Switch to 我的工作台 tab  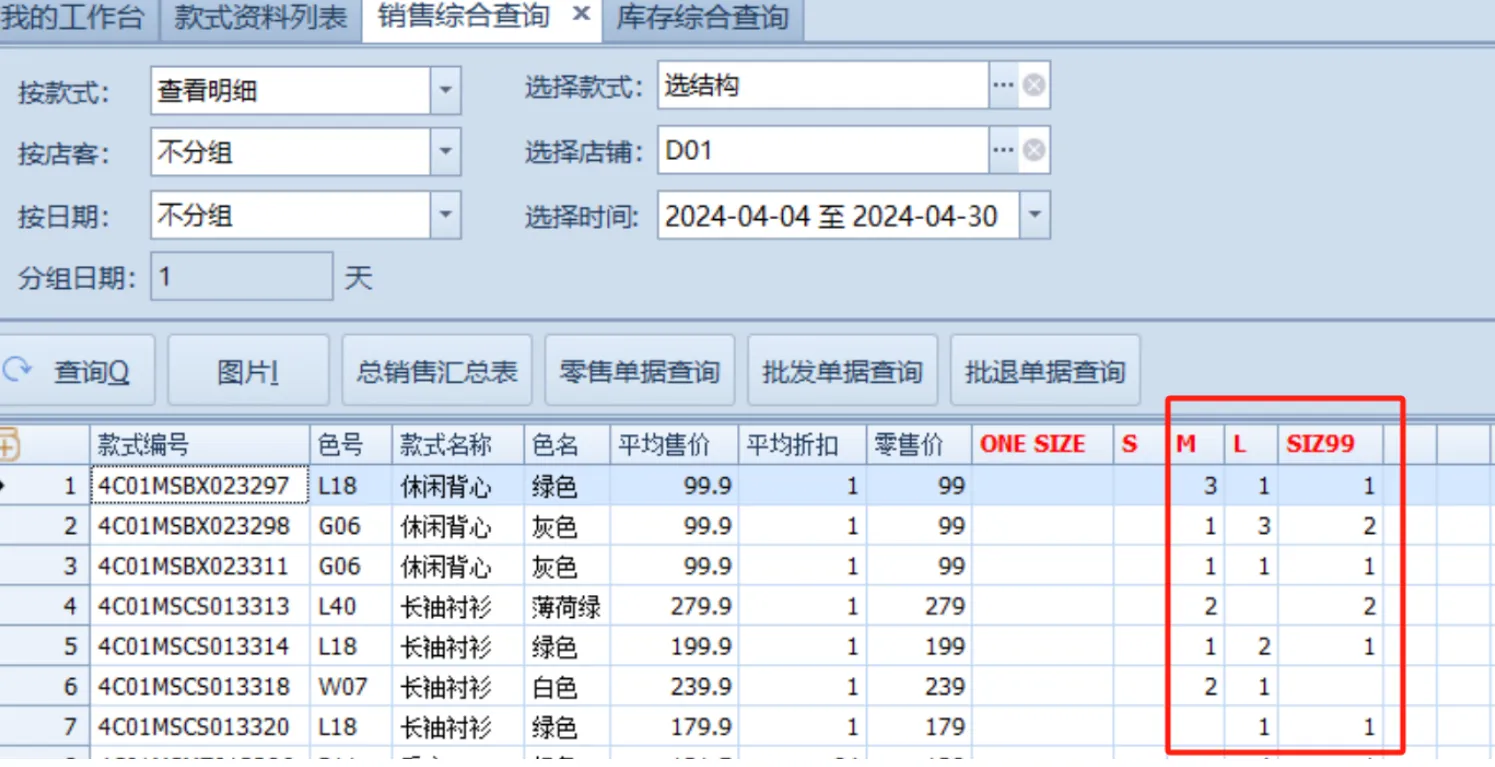pyautogui.click(x=75, y=17)
